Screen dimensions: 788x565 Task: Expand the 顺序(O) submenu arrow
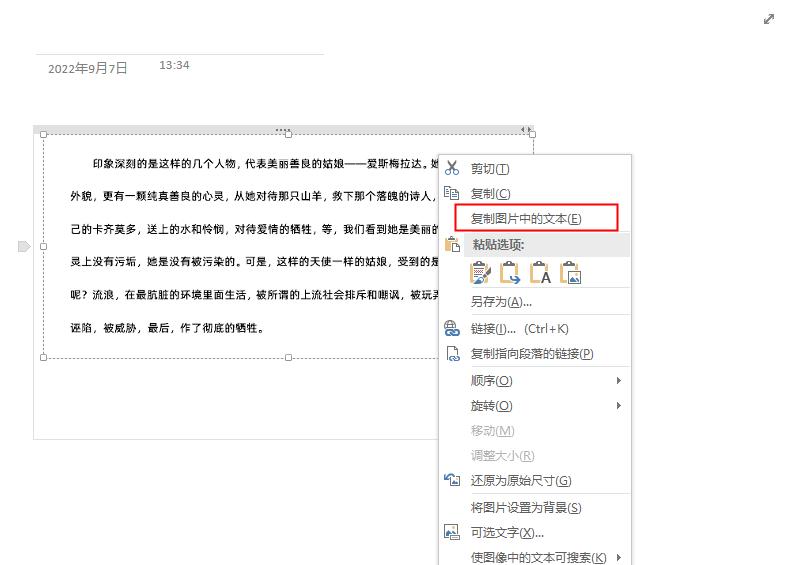619,381
